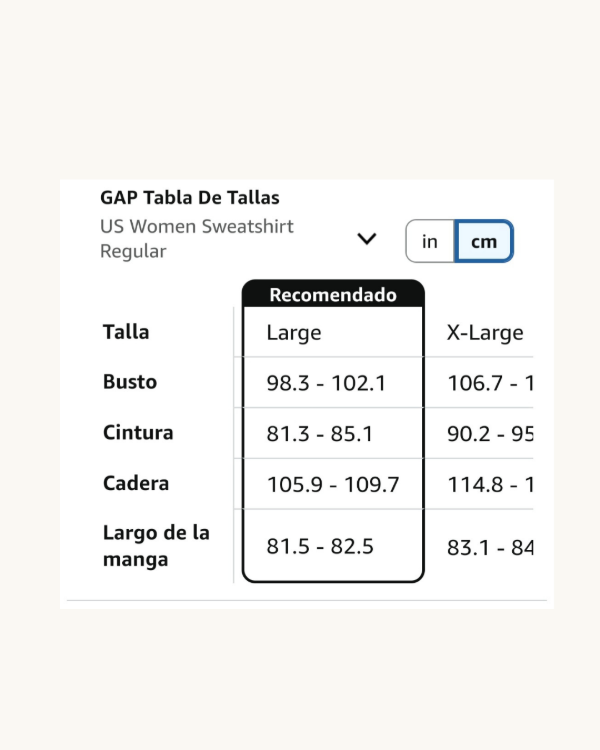Click the Busto row label
The image size is (600, 750).
pos(130,382)
